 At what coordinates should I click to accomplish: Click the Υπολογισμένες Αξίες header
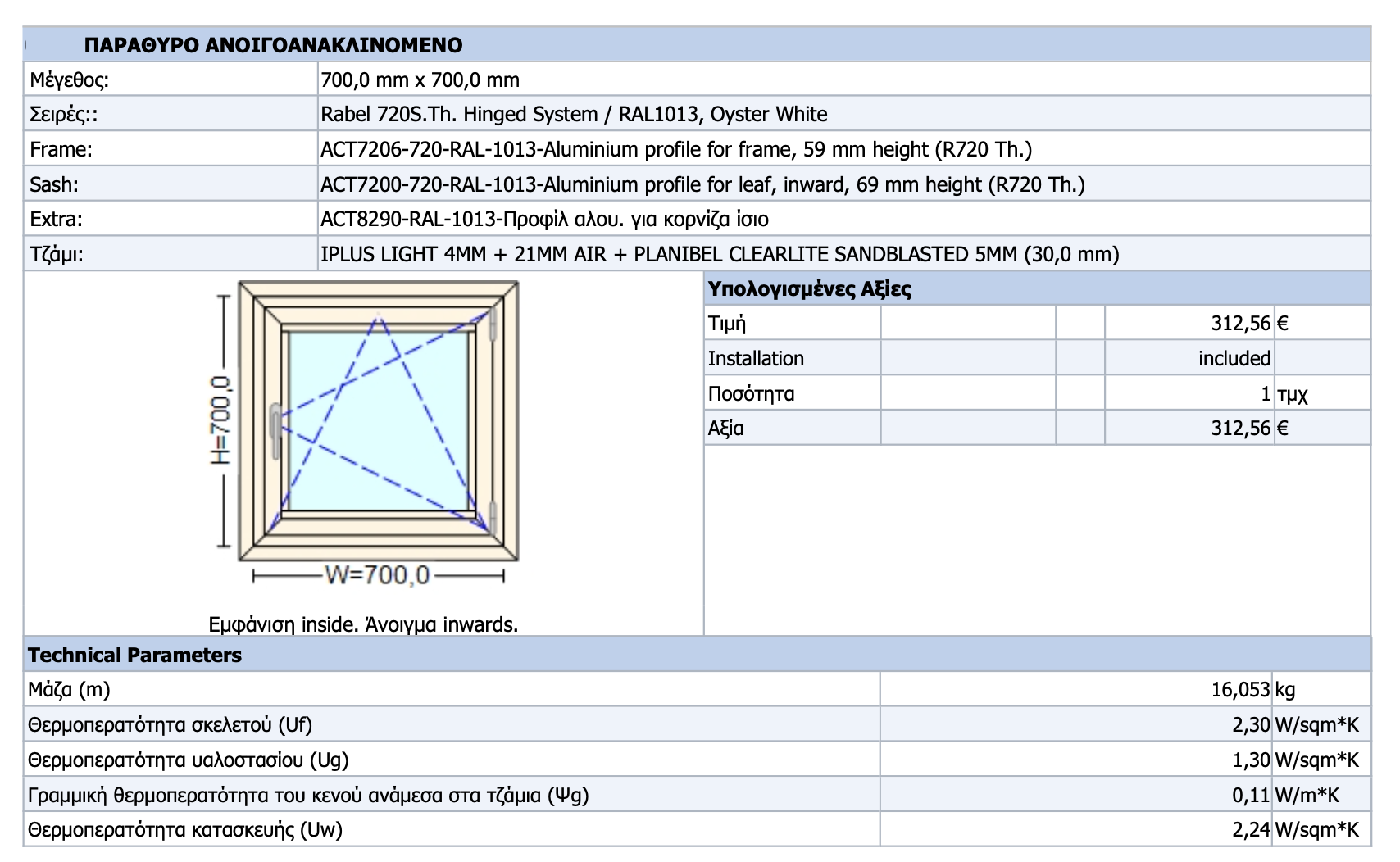809,288
